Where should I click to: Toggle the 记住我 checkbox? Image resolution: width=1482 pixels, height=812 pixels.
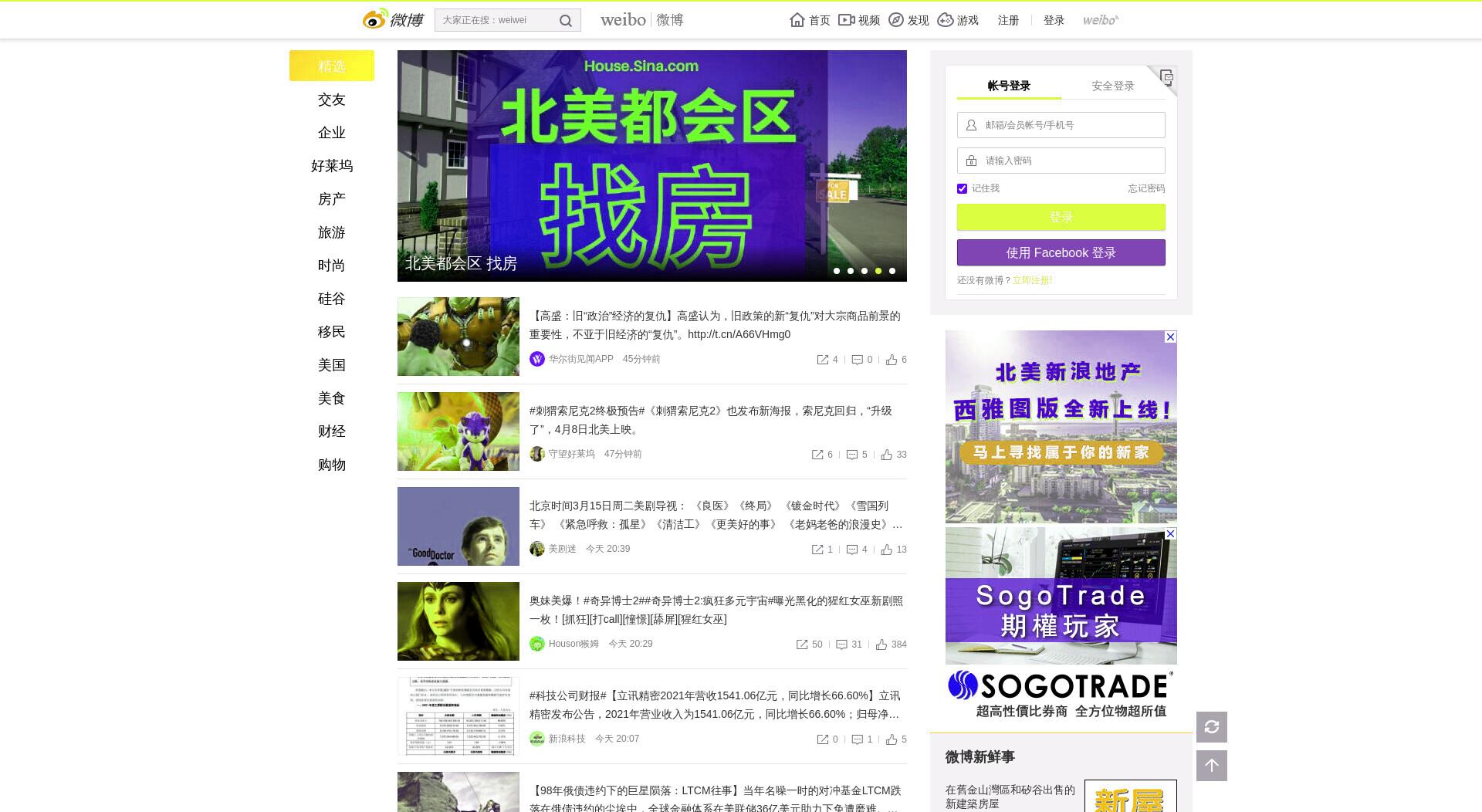point(962,188)
